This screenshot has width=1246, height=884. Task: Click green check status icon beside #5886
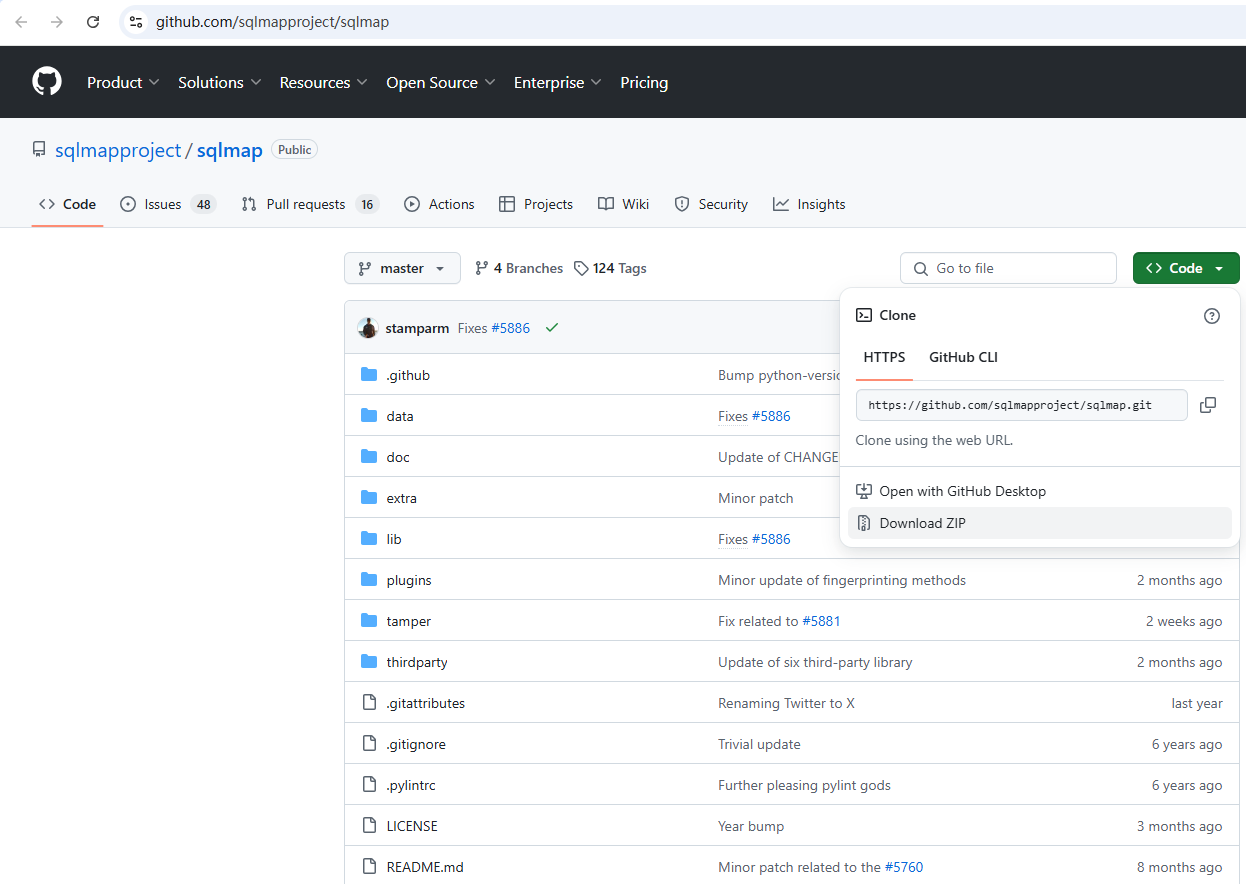(552, 328)
